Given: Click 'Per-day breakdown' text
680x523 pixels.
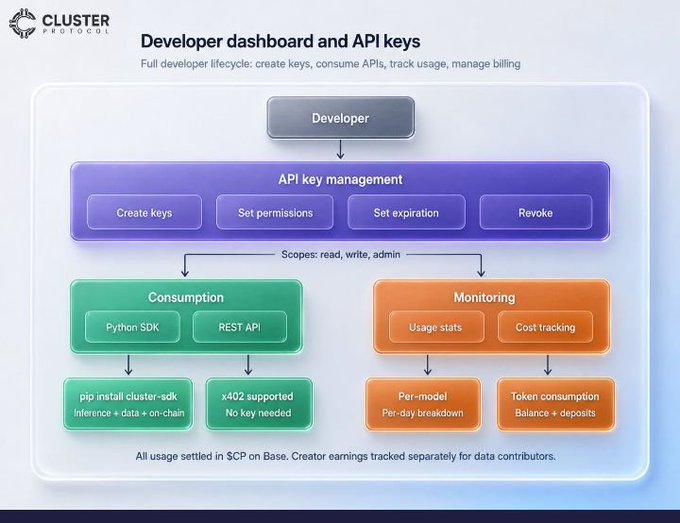Looking at the screenshot, I should (x=423, y=413).
